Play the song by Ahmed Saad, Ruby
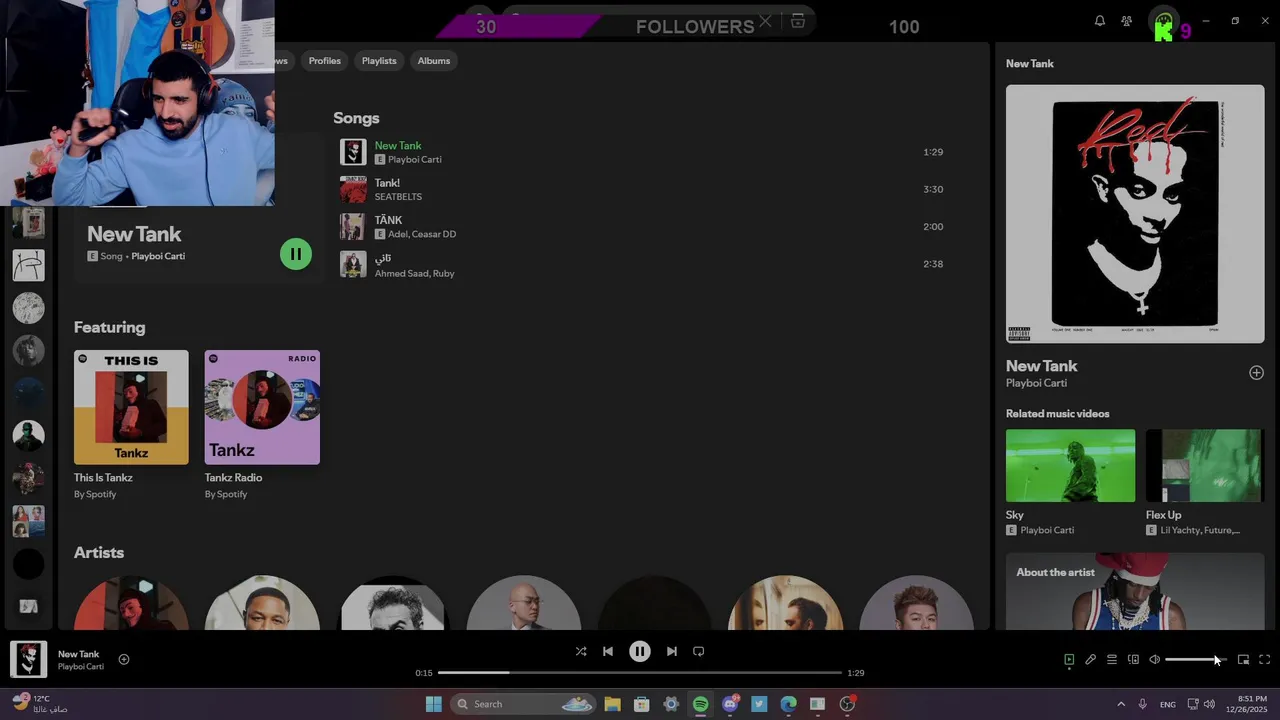Image resolution: width=1280 pixels, height=720 pixels. [x=640, y=264]
